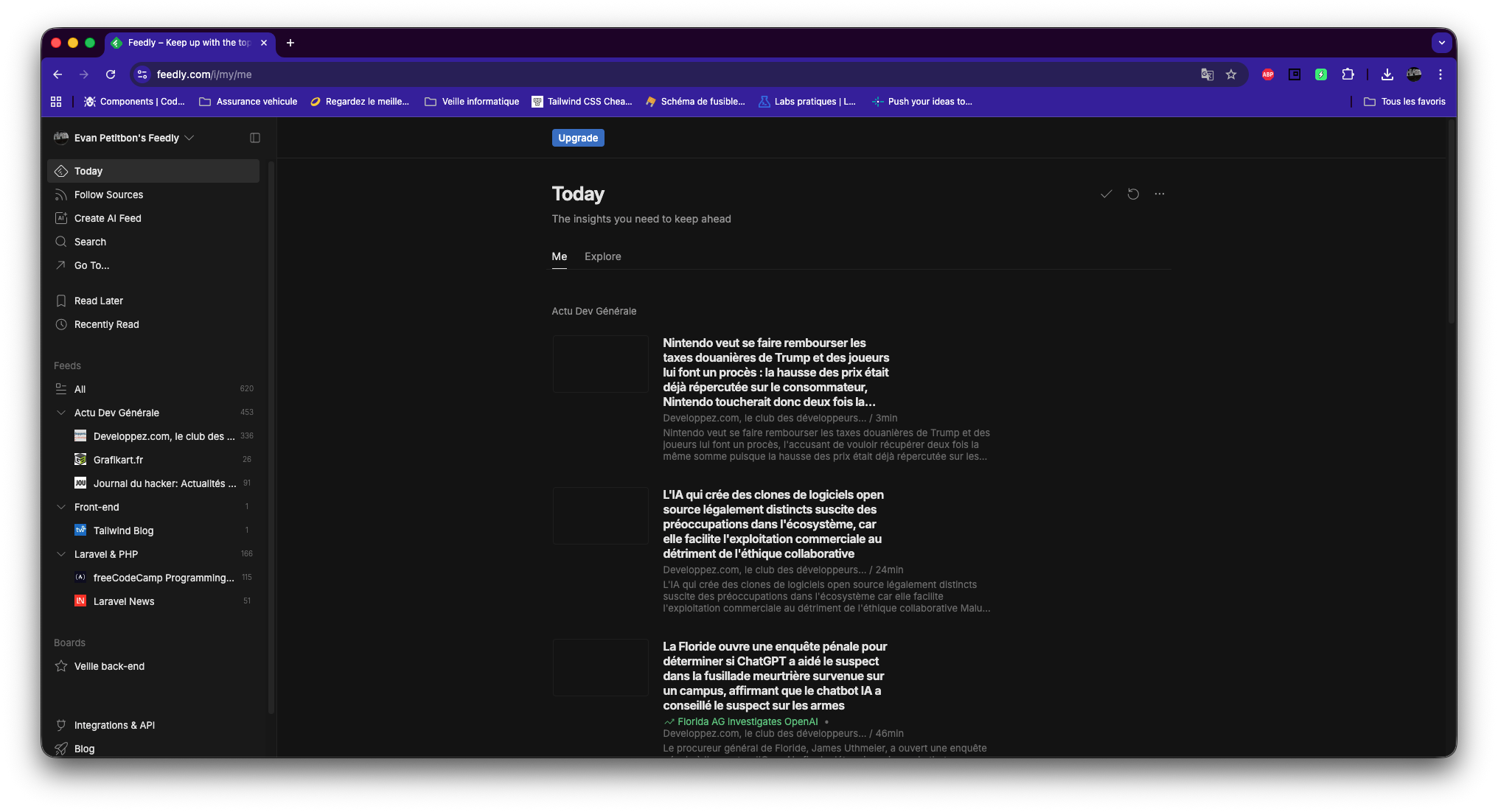Click the page vertical scrollbar
1498x812 pixels.
click(1451, 221)
